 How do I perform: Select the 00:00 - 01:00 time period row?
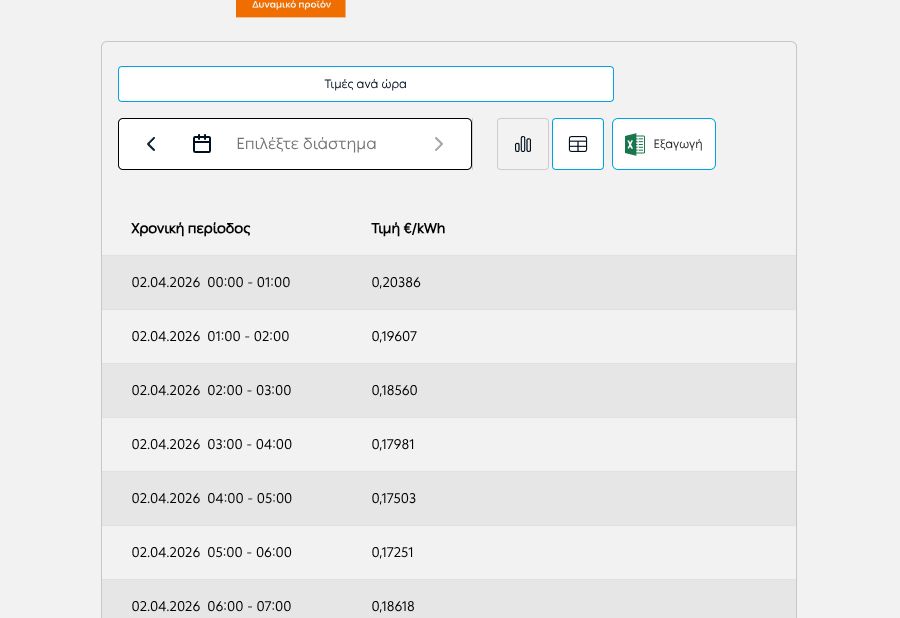pos(211,283)
